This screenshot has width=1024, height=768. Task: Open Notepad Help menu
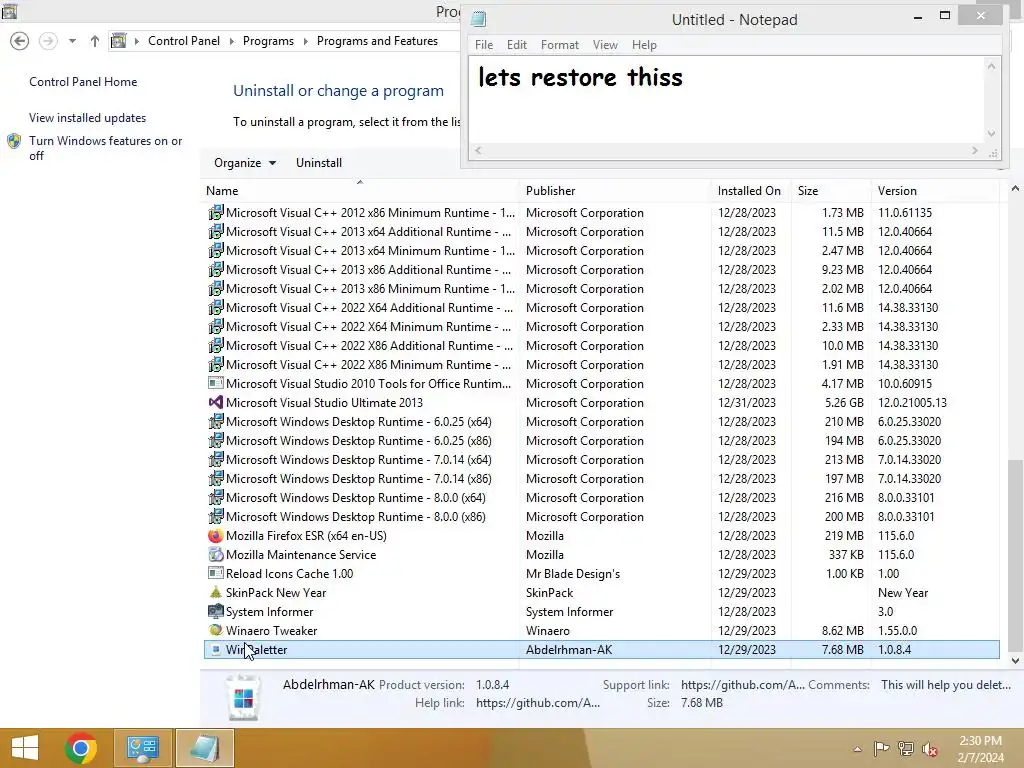(x=644, y=44)
